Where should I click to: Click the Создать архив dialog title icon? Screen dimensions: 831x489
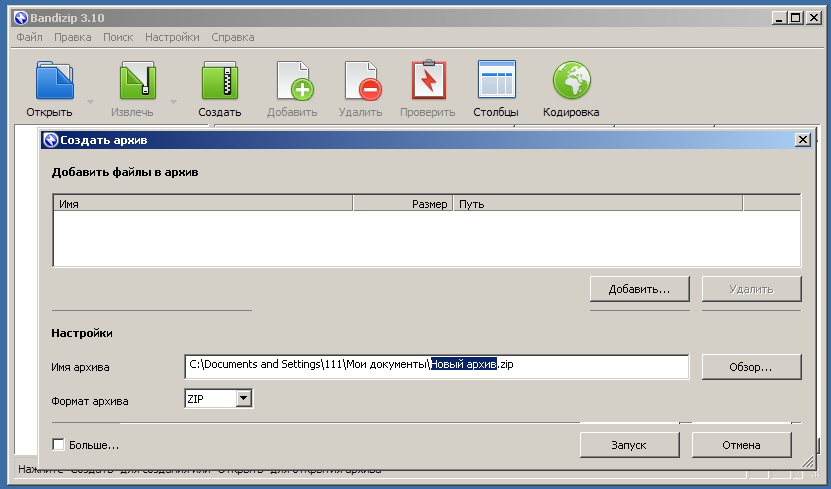[x=51, y=140]
